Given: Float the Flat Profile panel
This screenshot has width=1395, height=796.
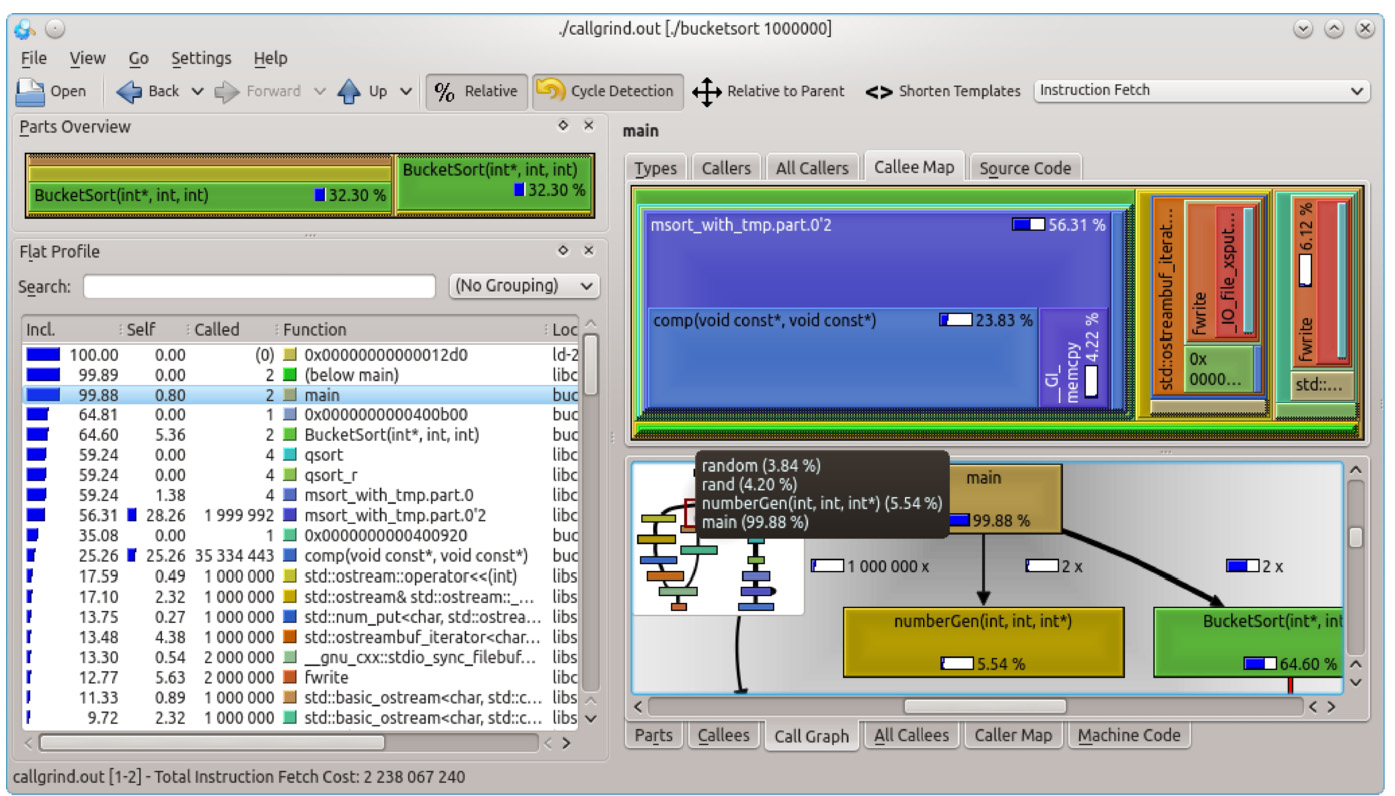Looking at the screenshot, I should 563,251.
